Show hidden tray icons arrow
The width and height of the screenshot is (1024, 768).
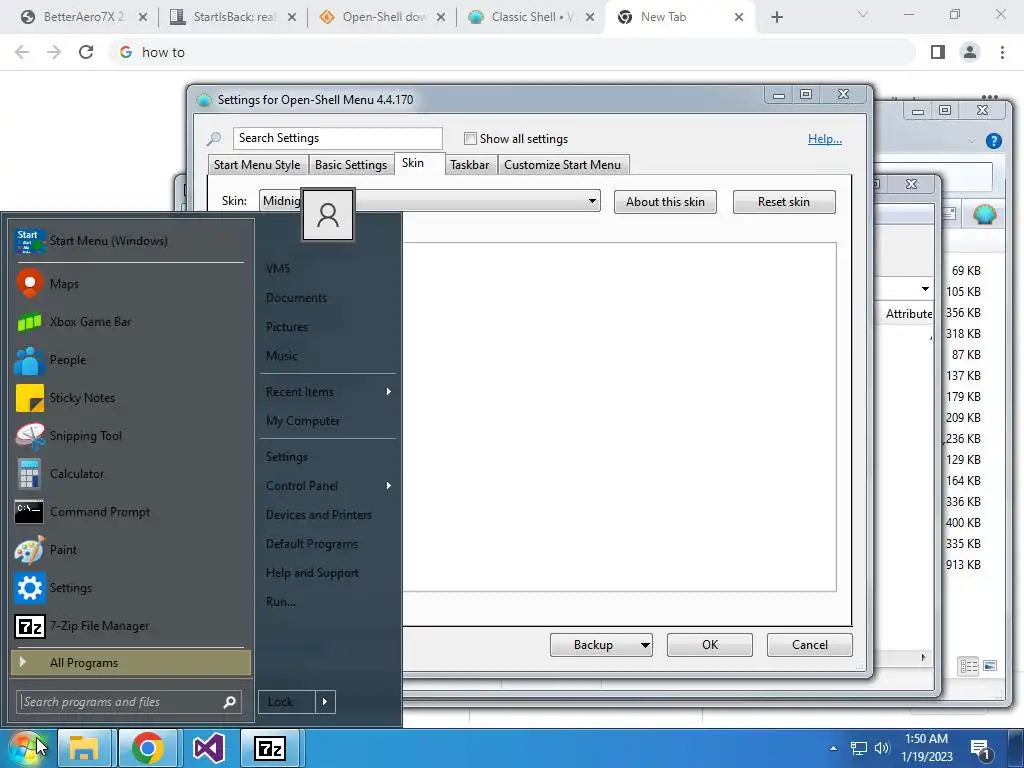[833, 748]
